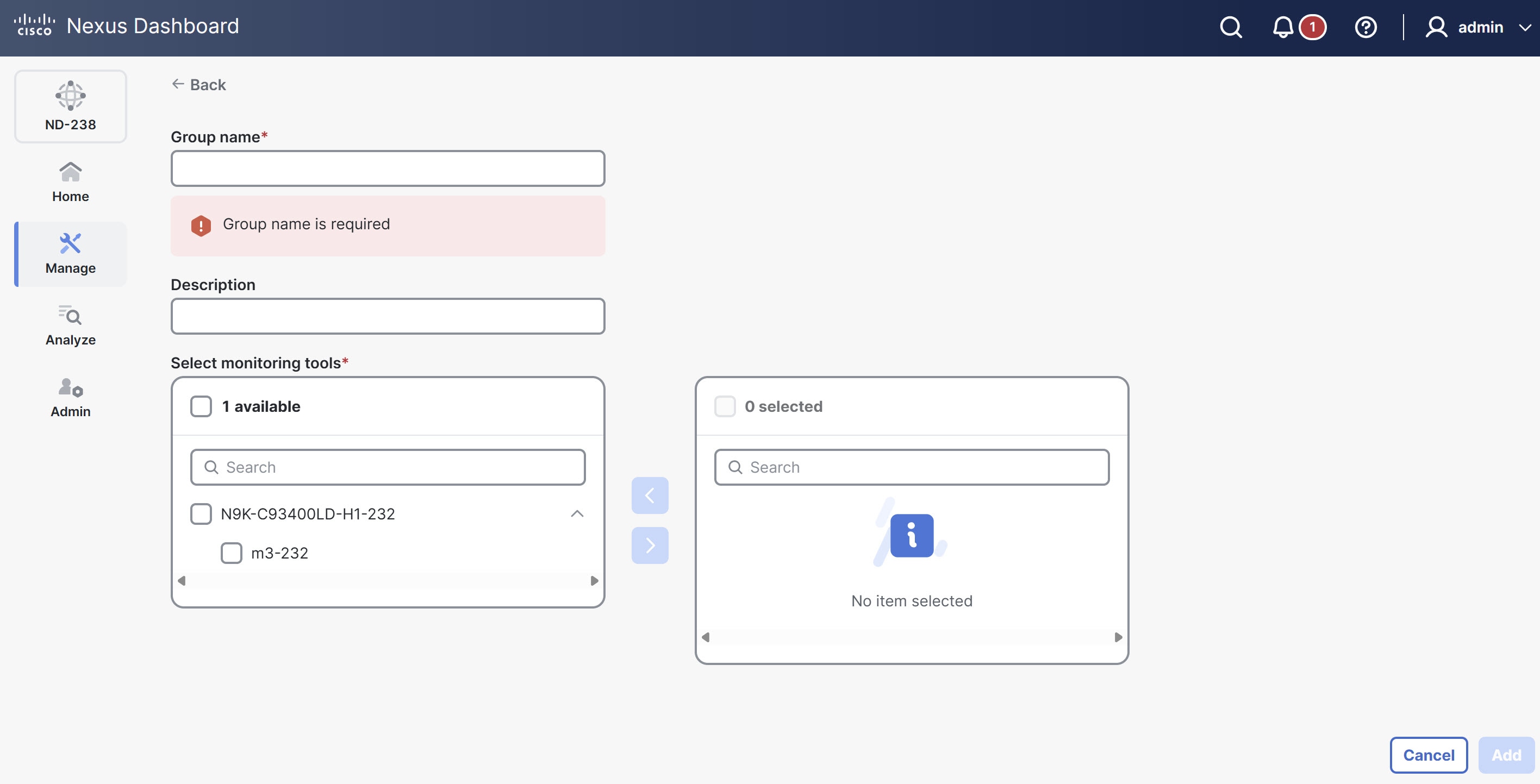Click the right arrow to move selected tools
The height and width of the screenshot is (784, 1540).
click(650, 544)
